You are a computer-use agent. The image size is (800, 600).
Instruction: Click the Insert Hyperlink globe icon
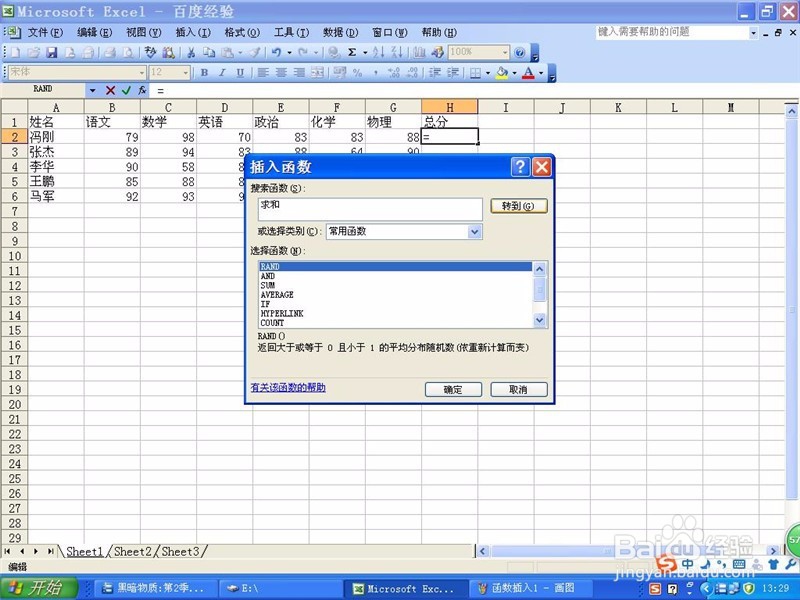point(334,53)
